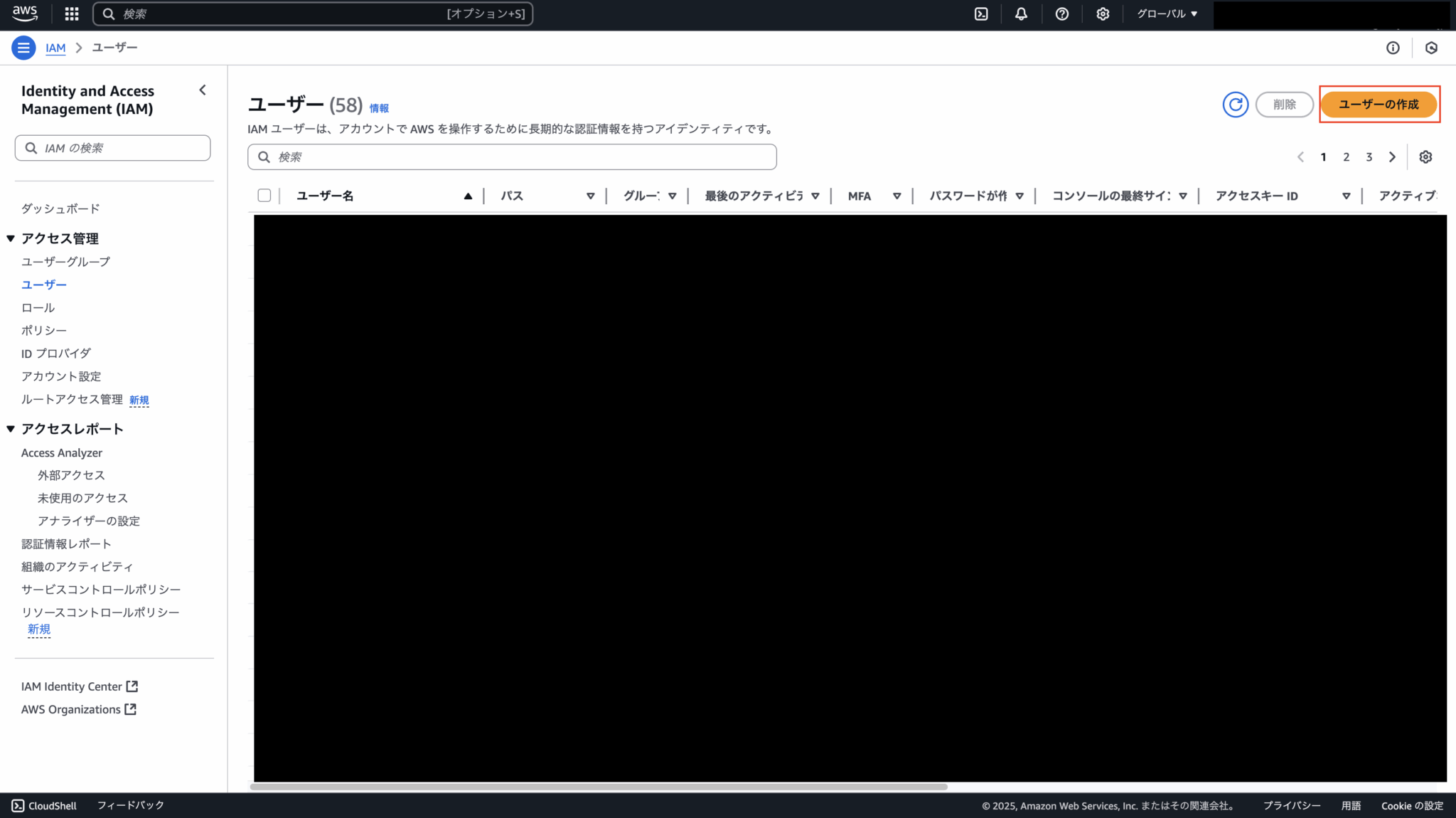This screenshot has height=818, width=1456.
Task: Collapse the アクセス管理 section
Action: click(11, 238)
